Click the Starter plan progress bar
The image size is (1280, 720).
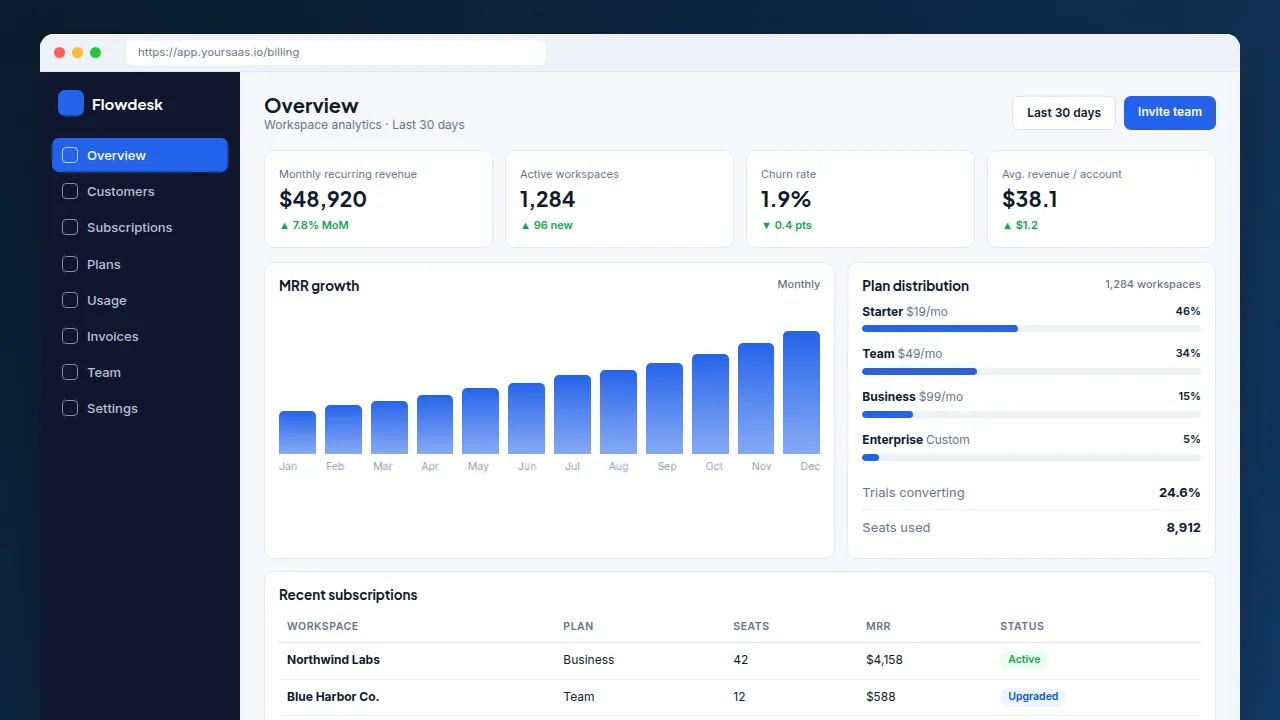click(x=1031, y=328)
